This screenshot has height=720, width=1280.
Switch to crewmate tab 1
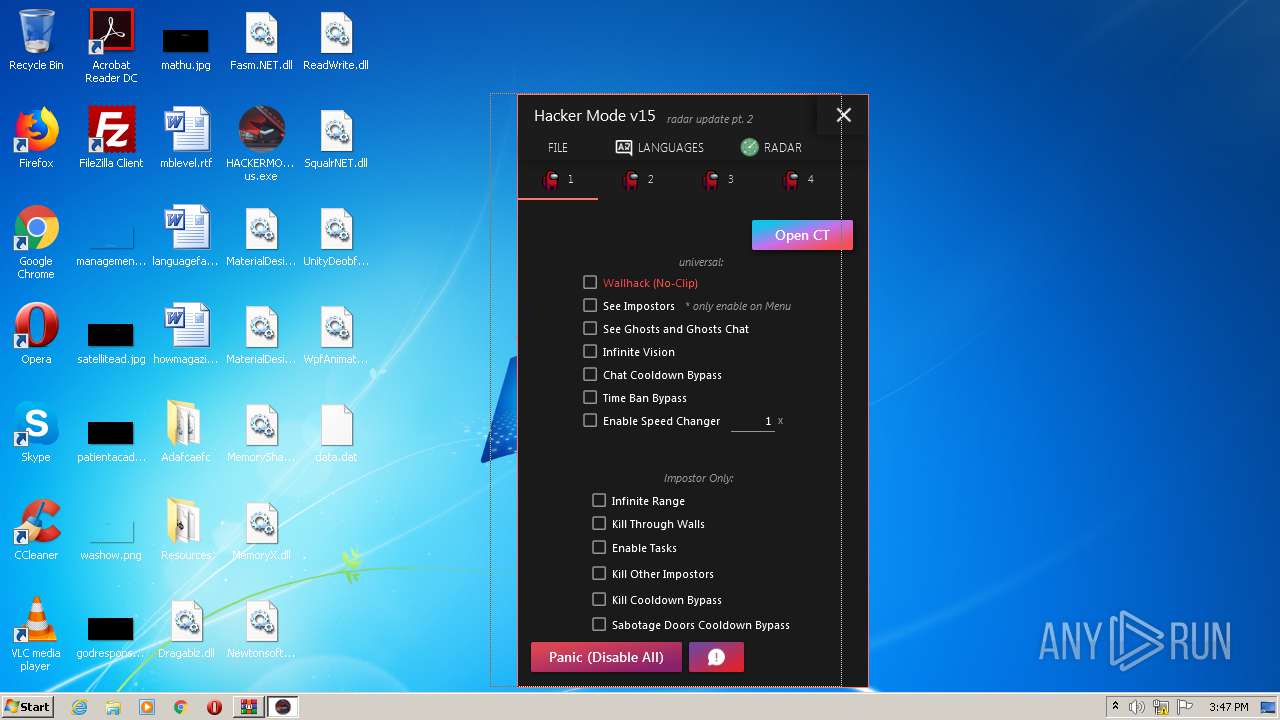pyautogui.click(x=558, y=180)
